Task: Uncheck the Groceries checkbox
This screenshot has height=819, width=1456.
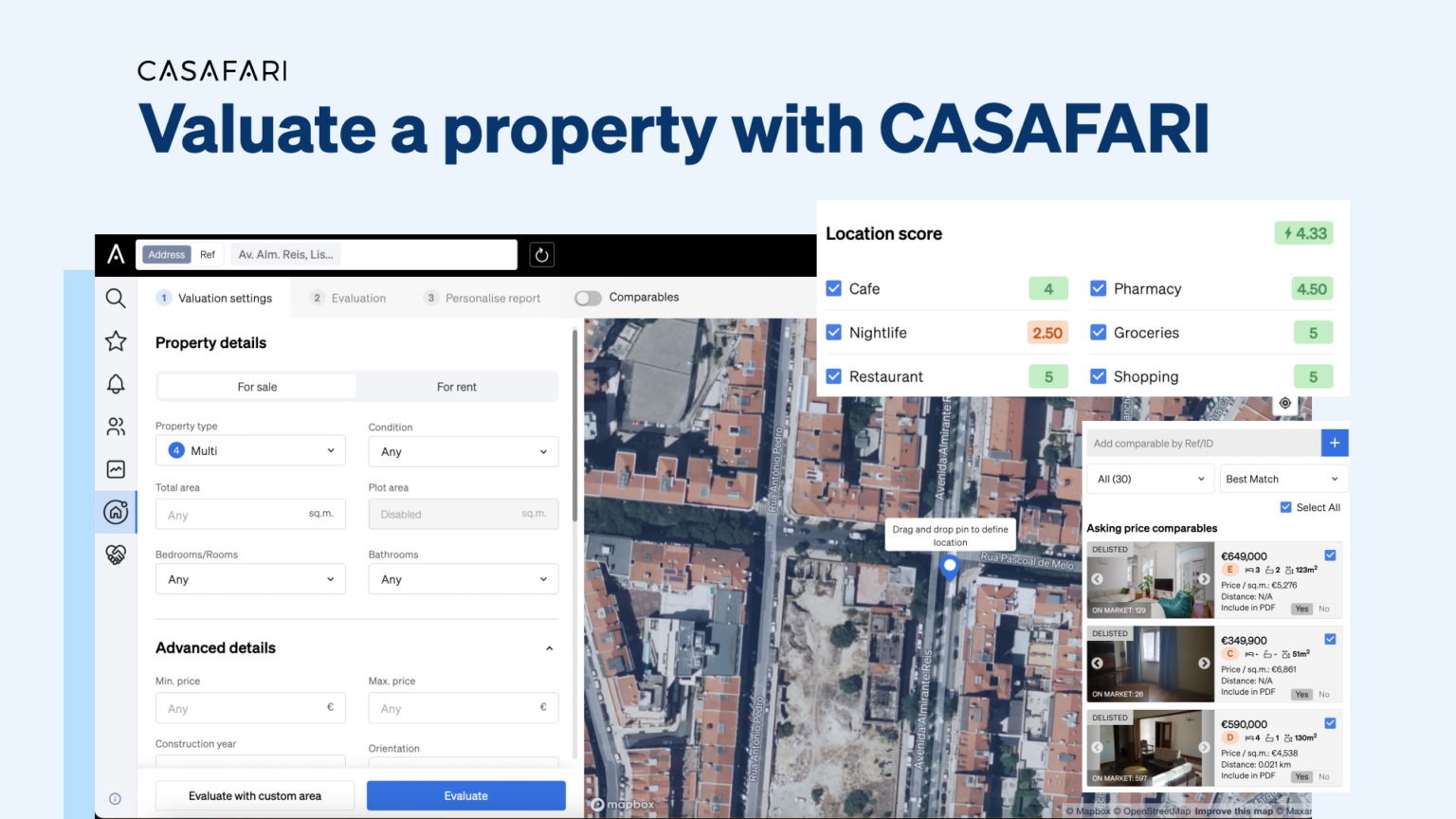Action: point(1099,332)
